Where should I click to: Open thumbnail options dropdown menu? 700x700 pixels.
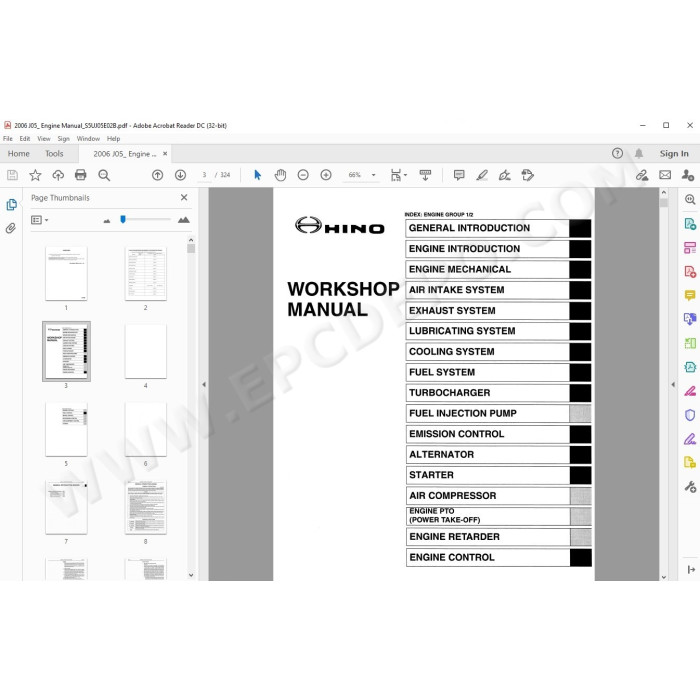coord(39,220)
